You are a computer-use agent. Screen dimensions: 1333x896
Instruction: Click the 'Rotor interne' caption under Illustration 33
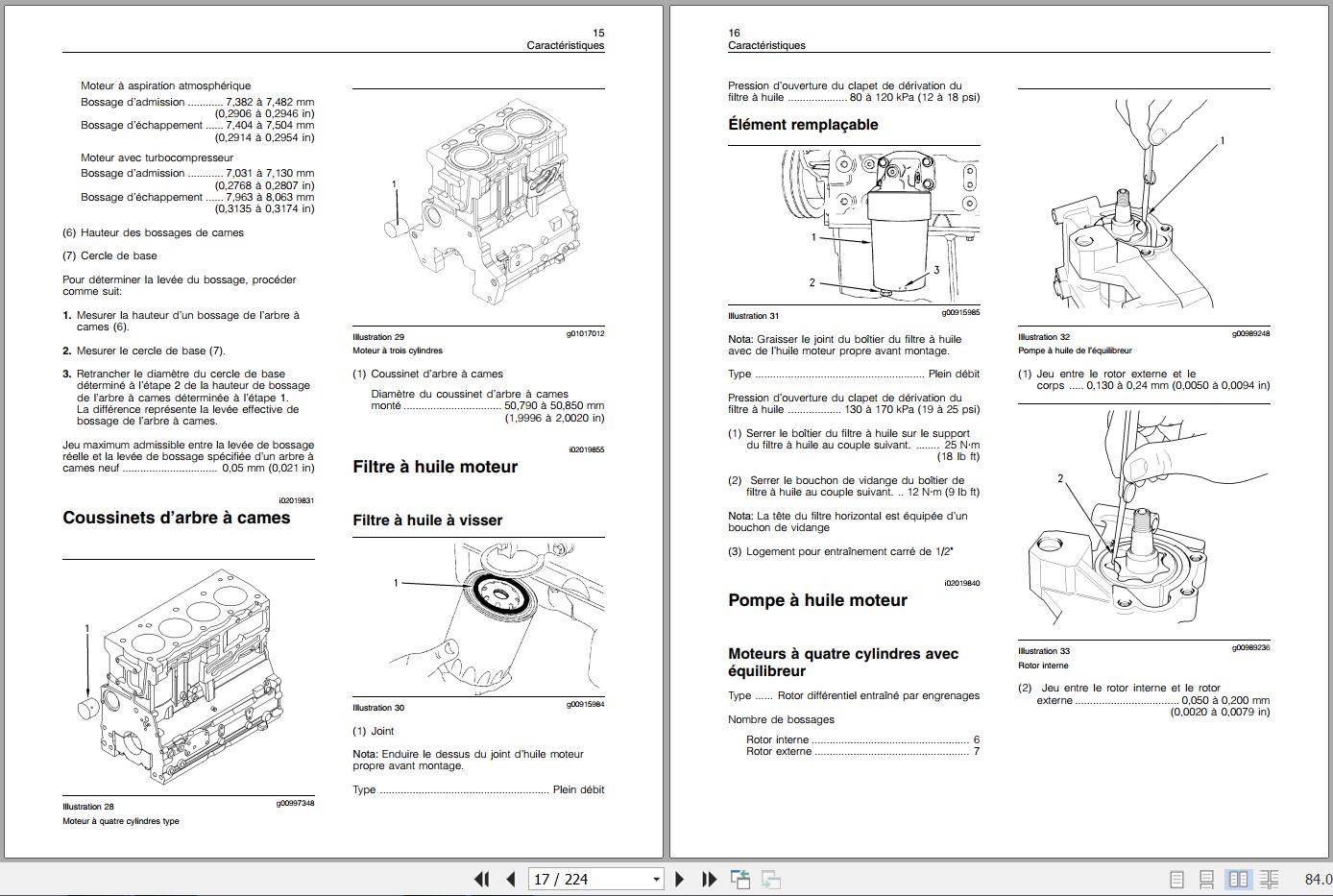tap(1043, 666)
